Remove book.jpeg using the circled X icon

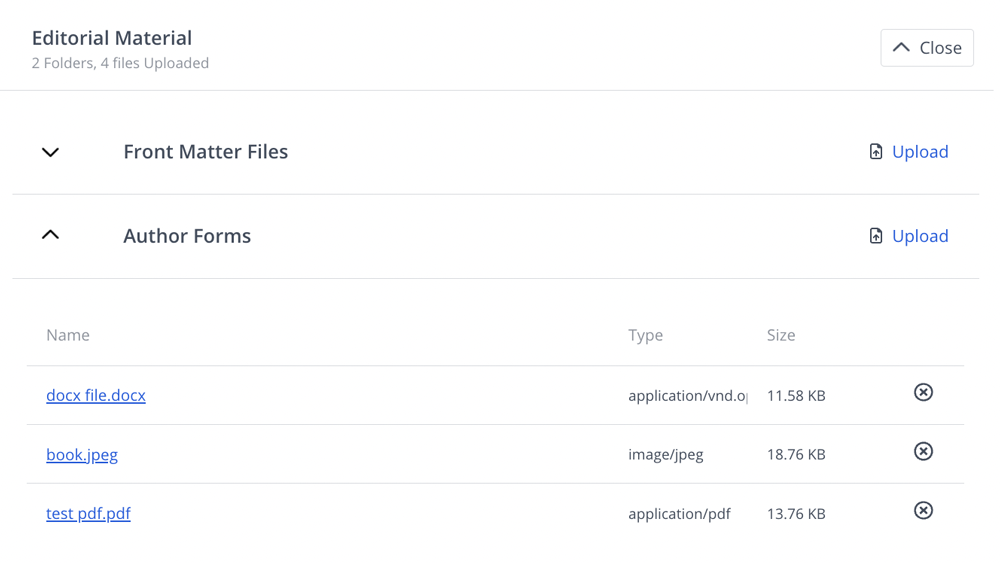tap(923, 451)
